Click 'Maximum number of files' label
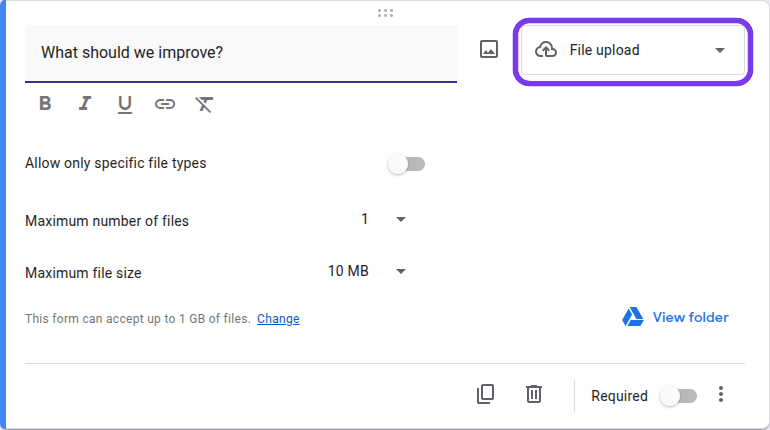Screen dimensions: 770x430 pyautogui.click(x=107, y=221)
